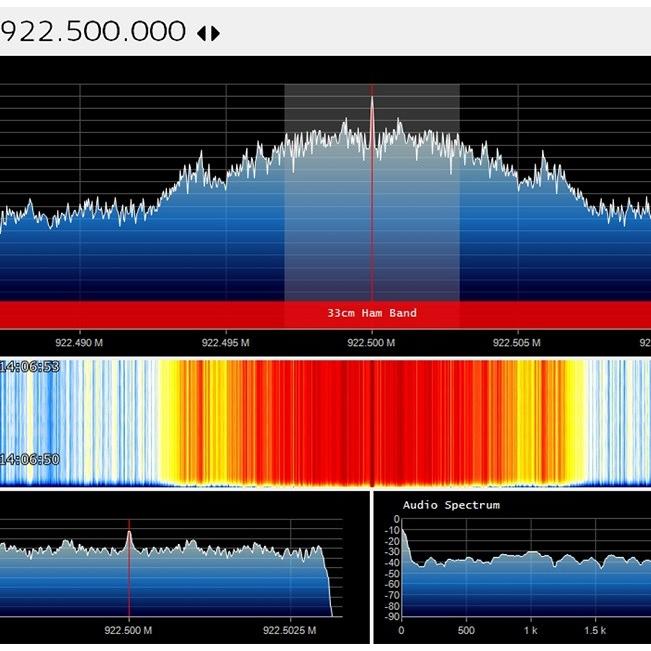Viewport: 651px width, 651px height.
Task: Tune to 922.490 M on frequency axis
Action: click(x=79, y=342)
